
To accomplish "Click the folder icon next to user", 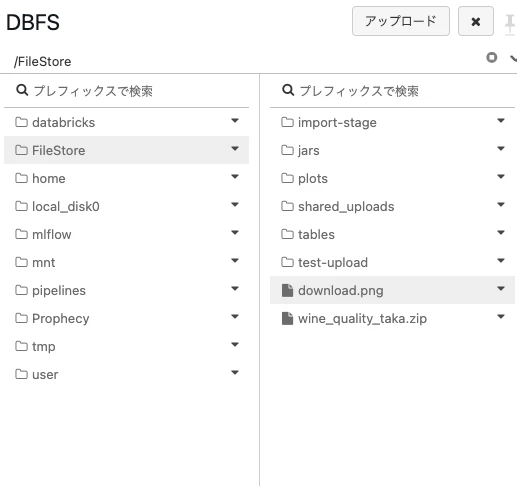I will pos(21,374).
